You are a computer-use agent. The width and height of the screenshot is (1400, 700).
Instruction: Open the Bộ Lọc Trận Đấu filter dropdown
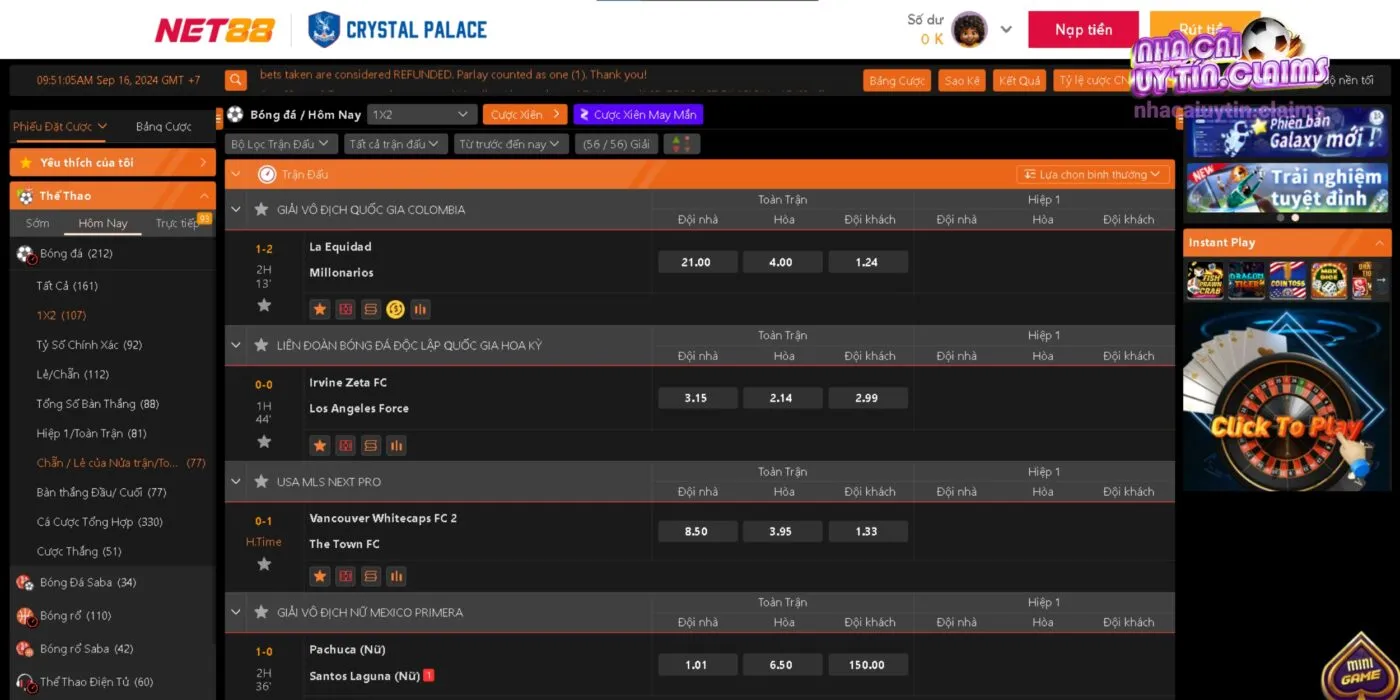tap(280, 144)
